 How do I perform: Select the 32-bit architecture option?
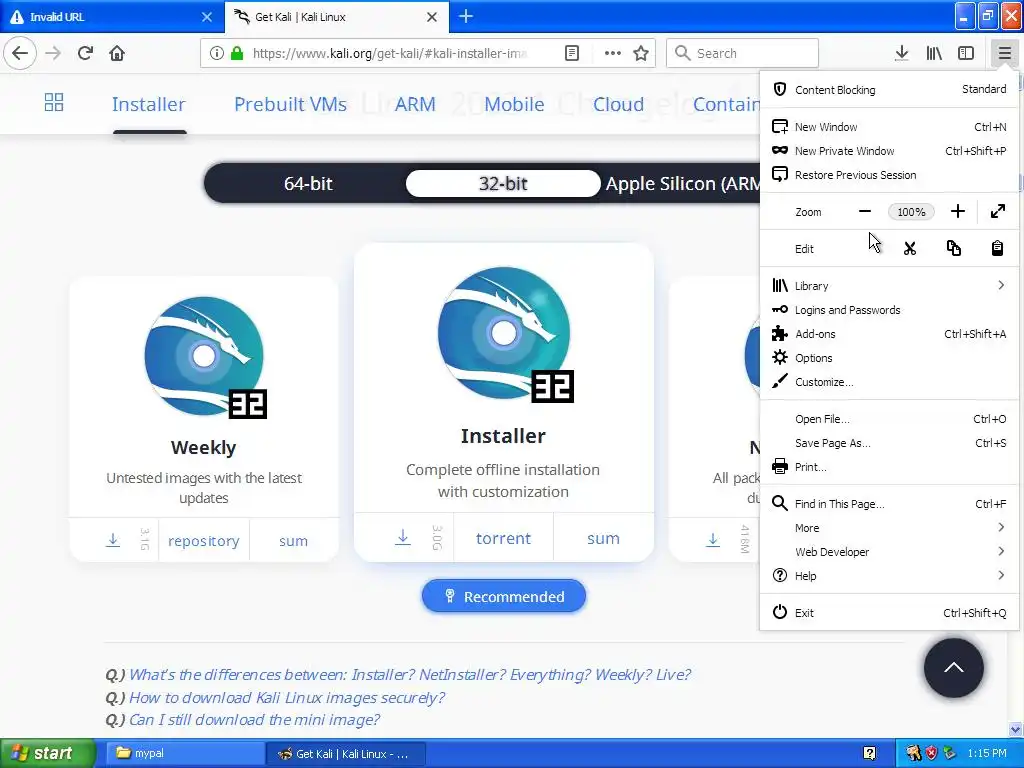(503, 184)
